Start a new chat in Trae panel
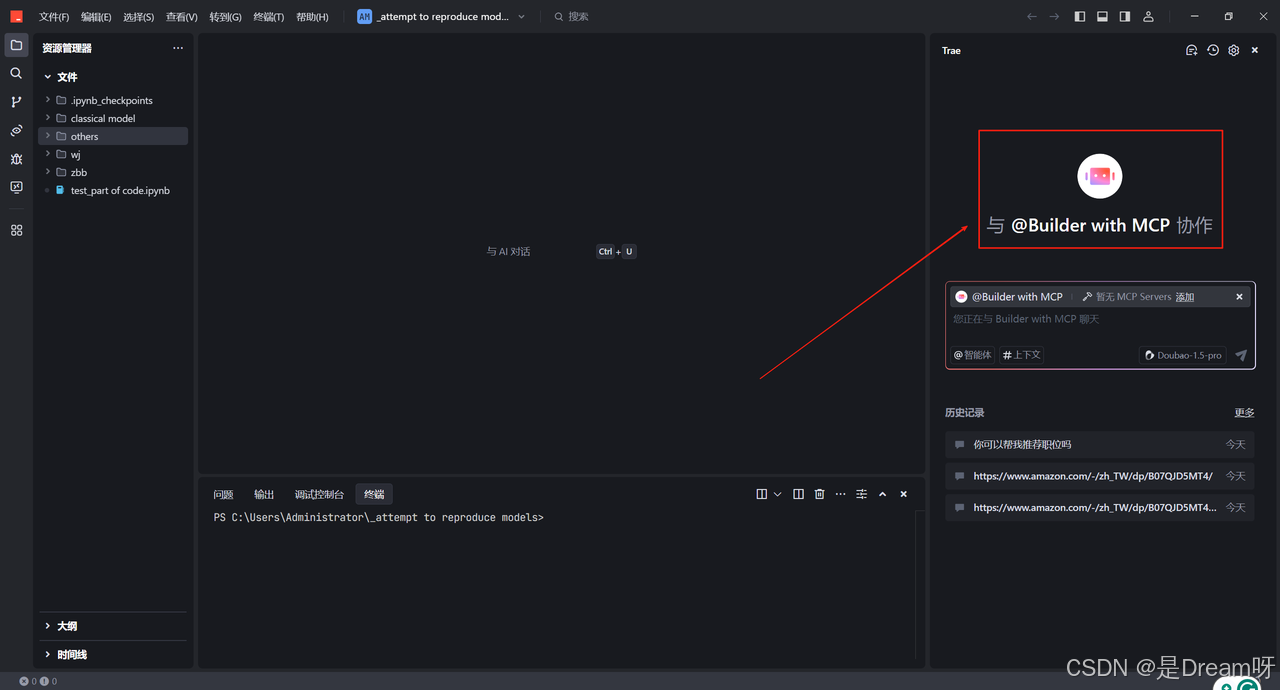This screenshot has width=1280, height=690. coord(1191,50)
